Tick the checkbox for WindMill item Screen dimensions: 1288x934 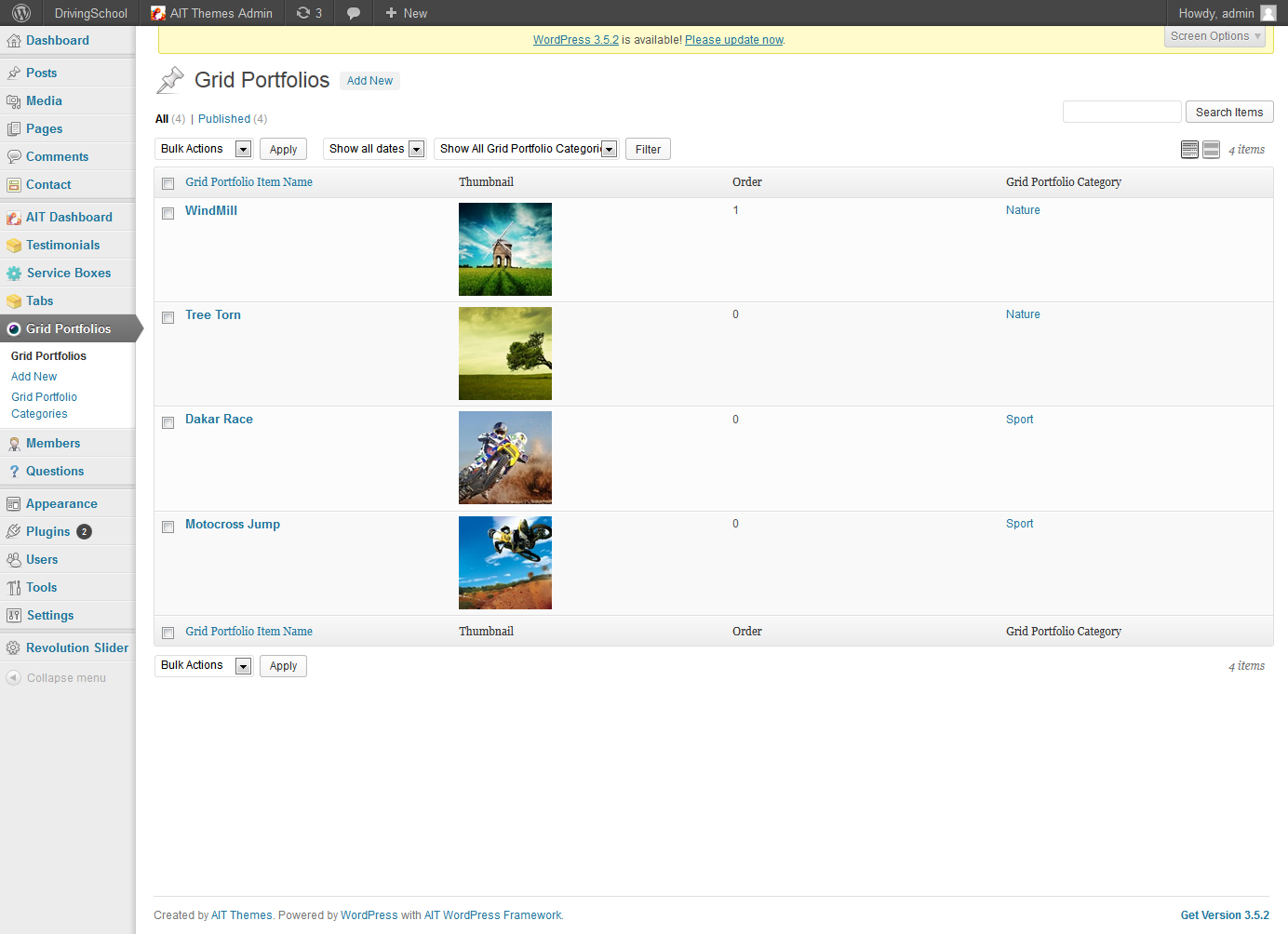(x=168, y=213)
